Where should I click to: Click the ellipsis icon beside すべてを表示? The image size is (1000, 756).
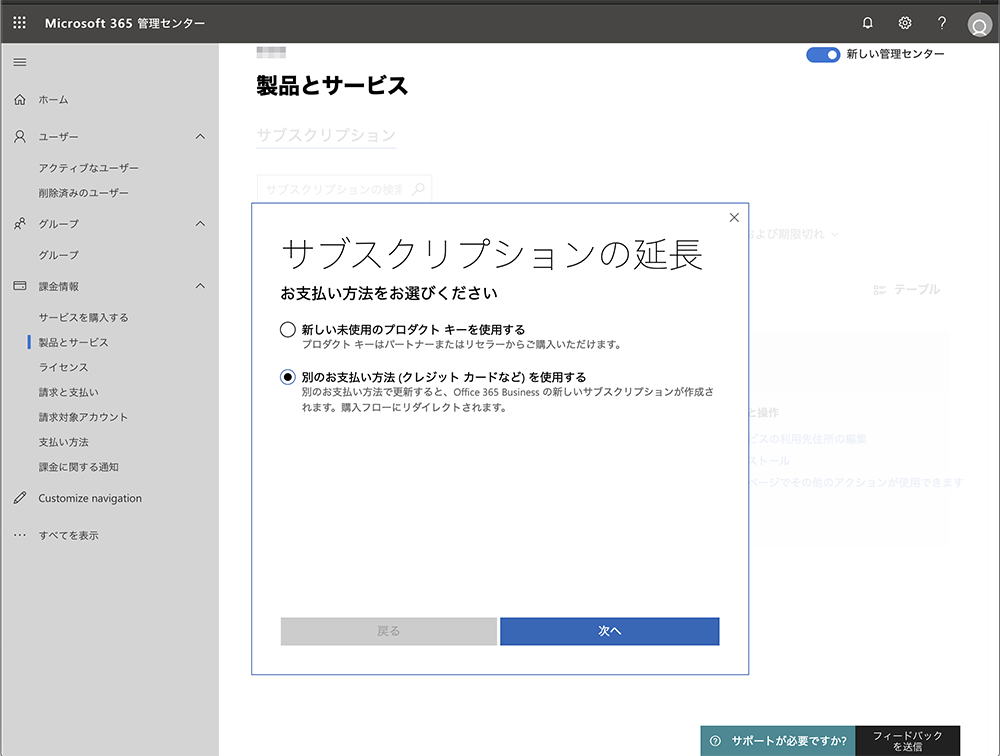point(20,535)
